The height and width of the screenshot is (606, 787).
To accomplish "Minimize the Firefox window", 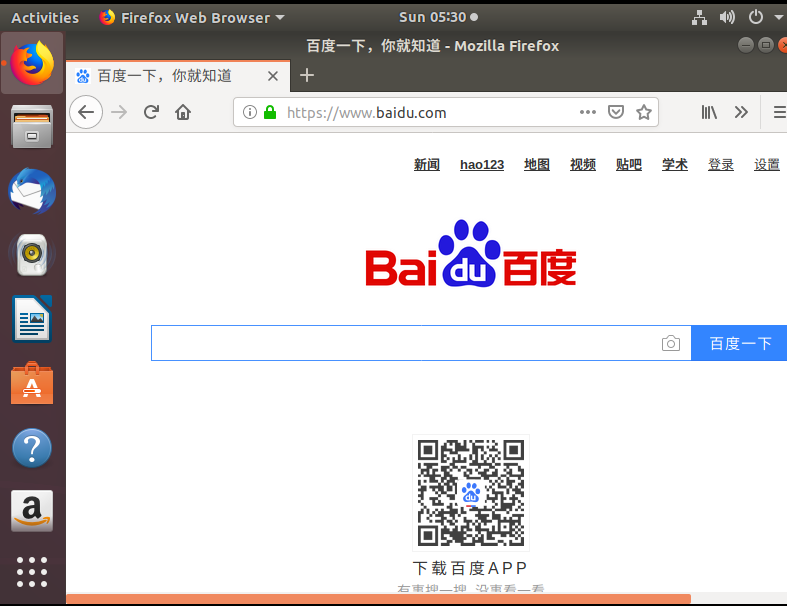I will (x=746, y=46).
